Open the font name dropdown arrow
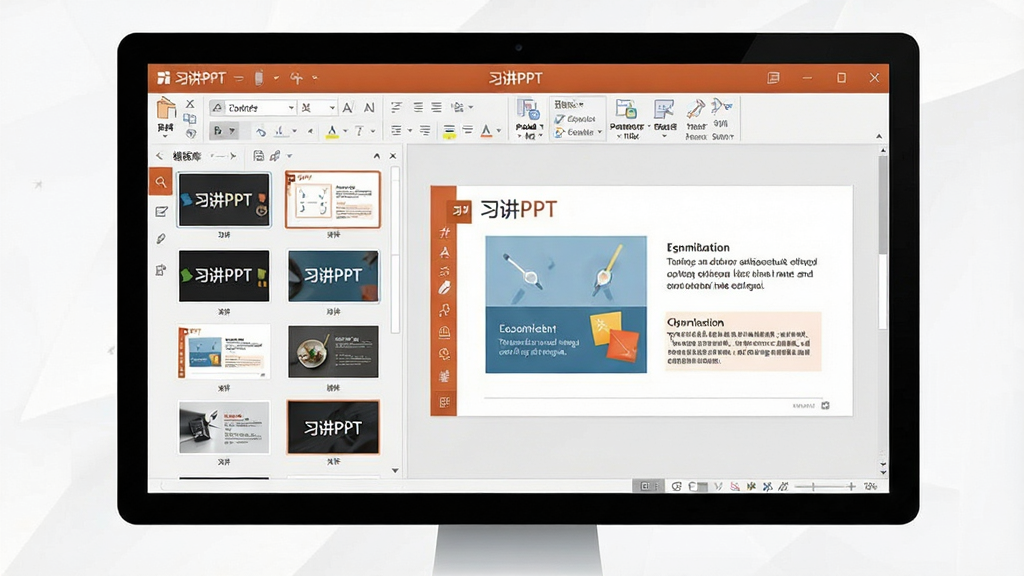Viewport: 1024px width, 576px height. [291, 108]
